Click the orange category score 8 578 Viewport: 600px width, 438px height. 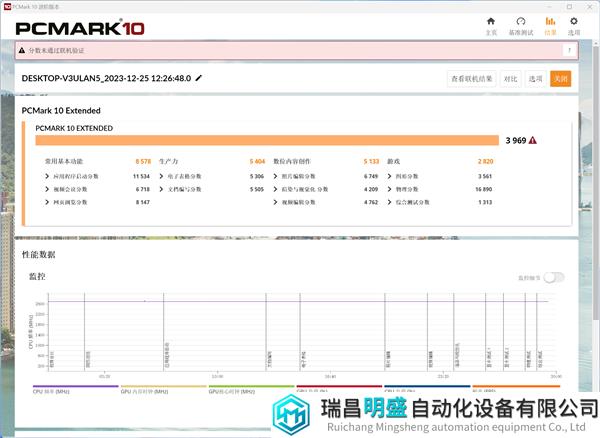pos(143,161)
